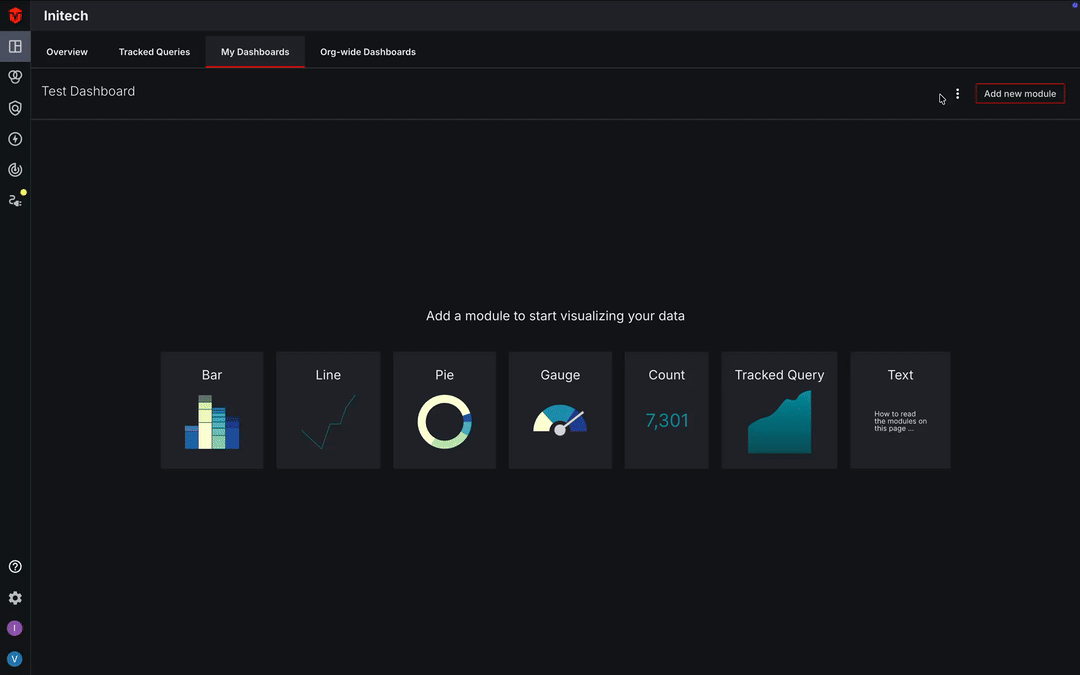Select the Pie chart module
This screenshot has width=1080, height=675.
click(444, 409)
